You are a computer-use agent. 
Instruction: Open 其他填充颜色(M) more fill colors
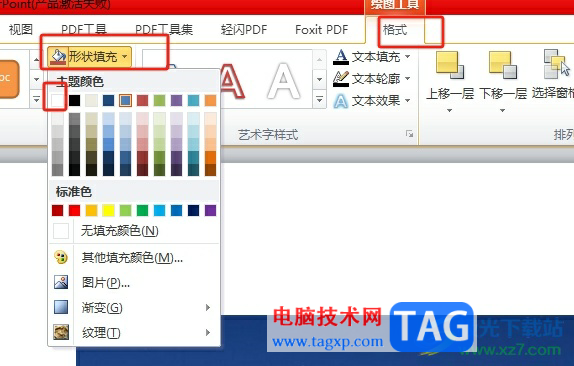tap(134, 258)
